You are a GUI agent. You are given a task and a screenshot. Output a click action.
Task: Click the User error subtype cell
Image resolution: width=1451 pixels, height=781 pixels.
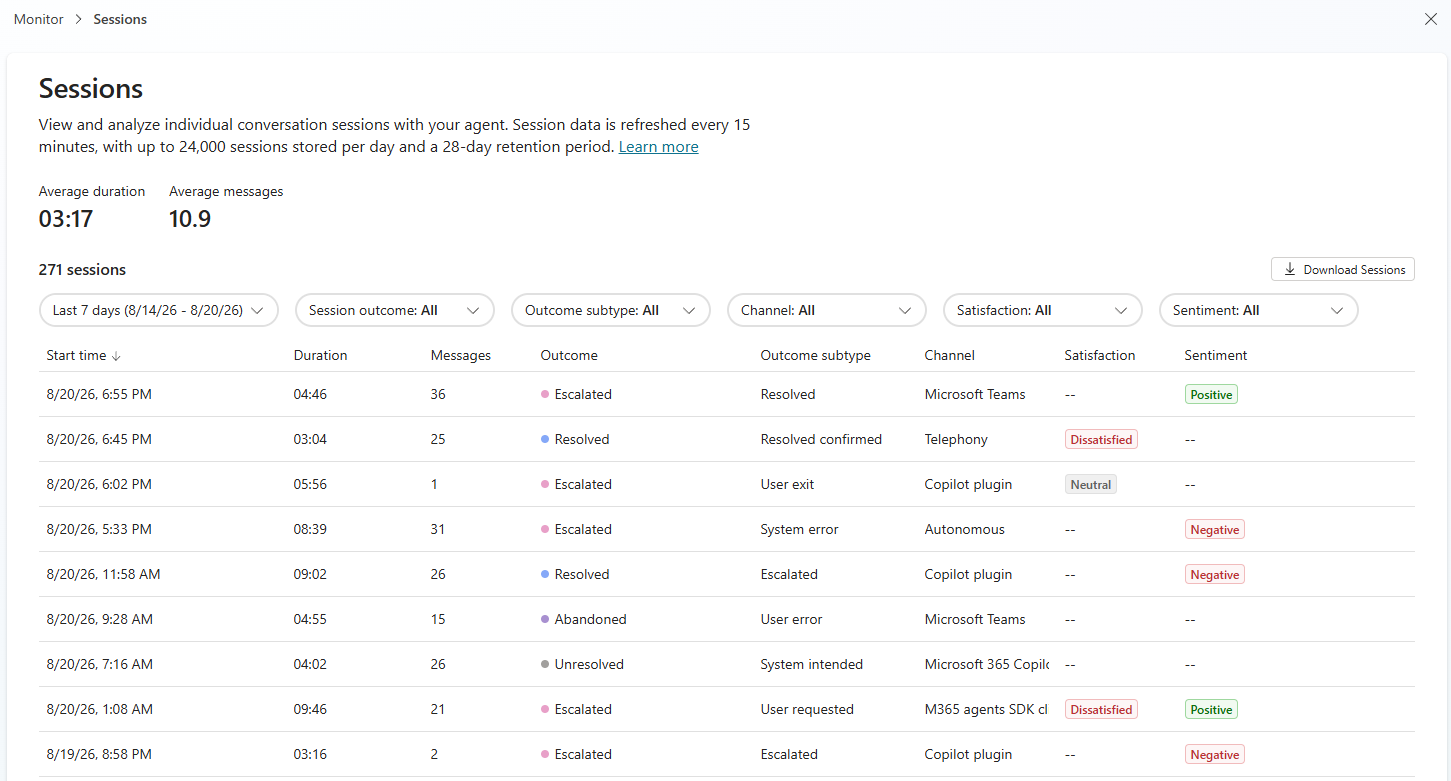point(791,619)
